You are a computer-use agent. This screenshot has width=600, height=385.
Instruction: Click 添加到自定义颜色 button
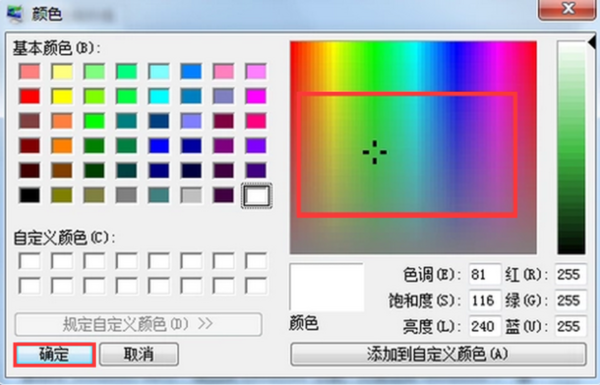coord(438,354)
